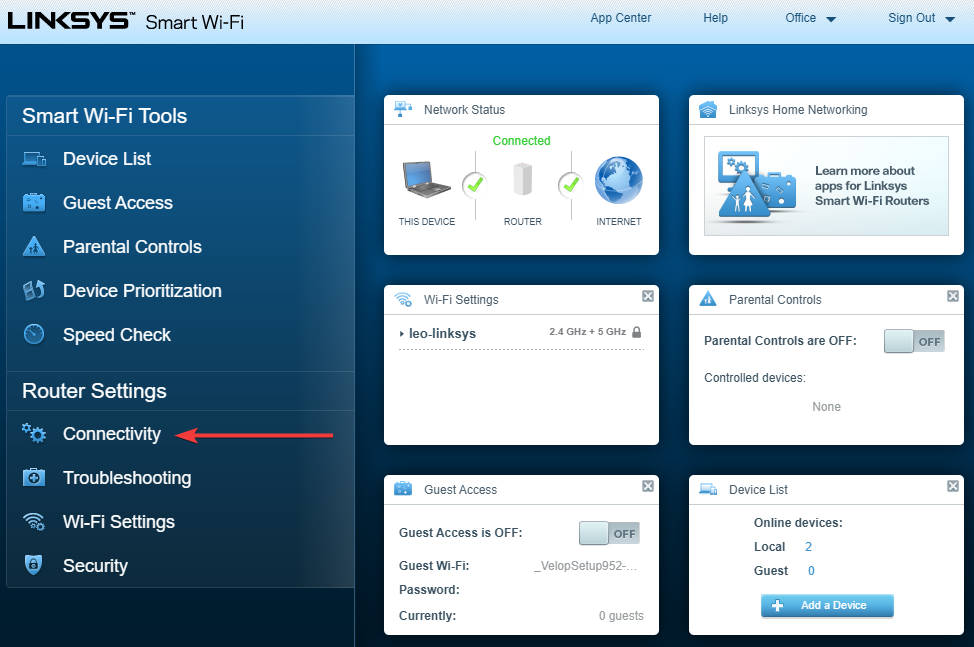The height and width of the screenshot is (647, 974).
Task: Click the Guest devices count 0
Action: (x=811, y=571)
